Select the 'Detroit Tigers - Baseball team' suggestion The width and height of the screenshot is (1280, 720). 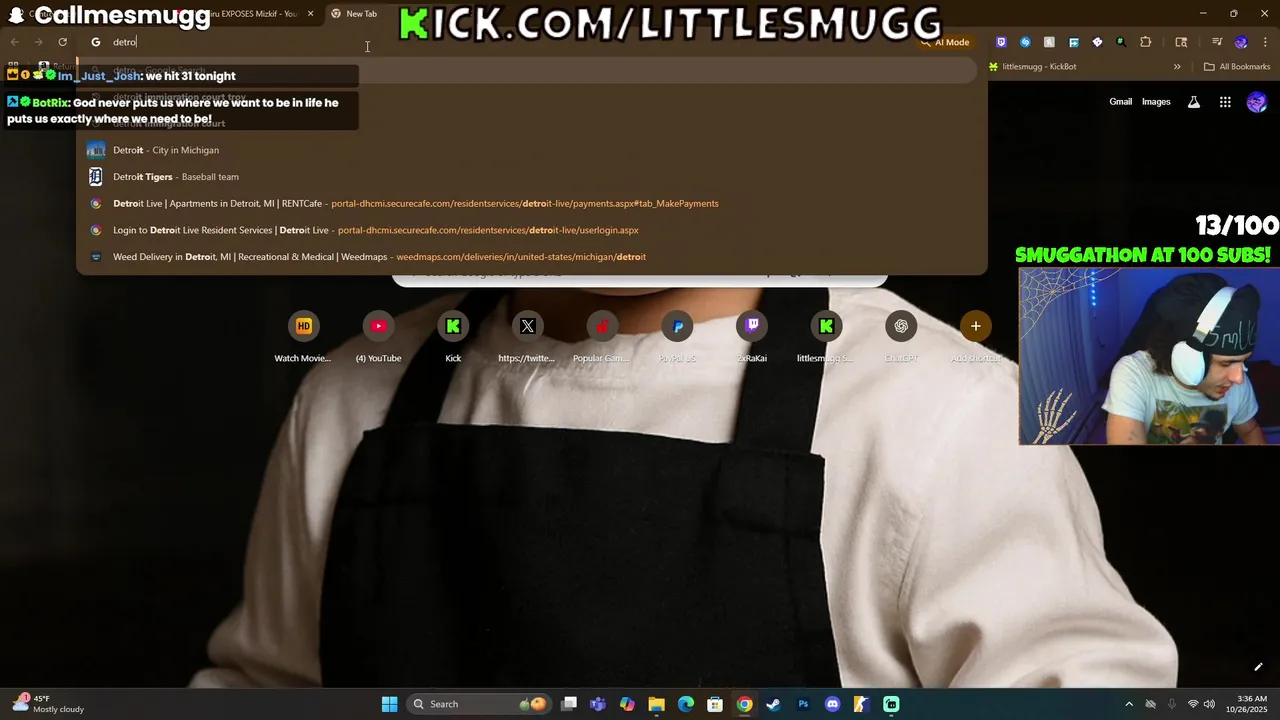(531, 177)
